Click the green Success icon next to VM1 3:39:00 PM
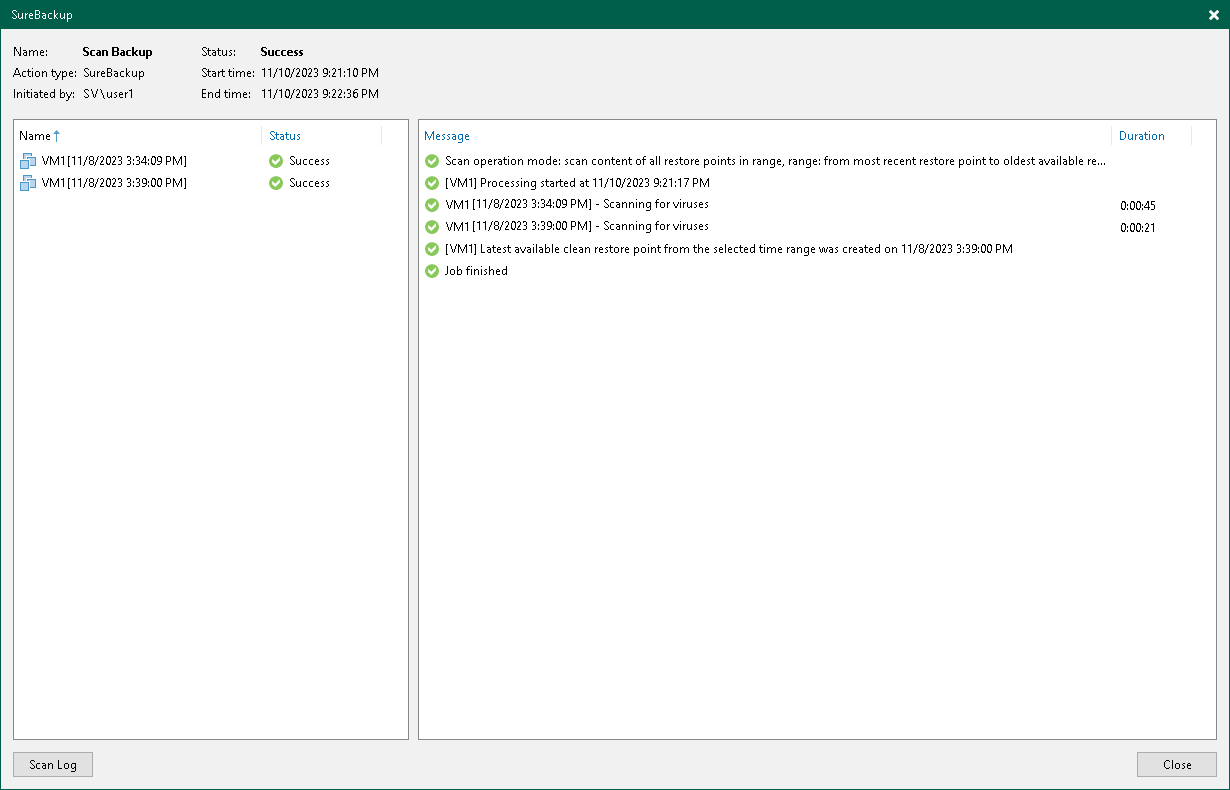This screenshot has height=790, width=1230. [275, 182]
